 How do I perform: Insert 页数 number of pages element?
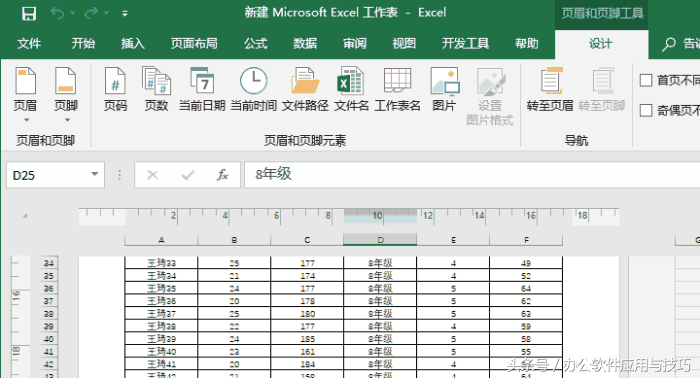coord(157,89)
